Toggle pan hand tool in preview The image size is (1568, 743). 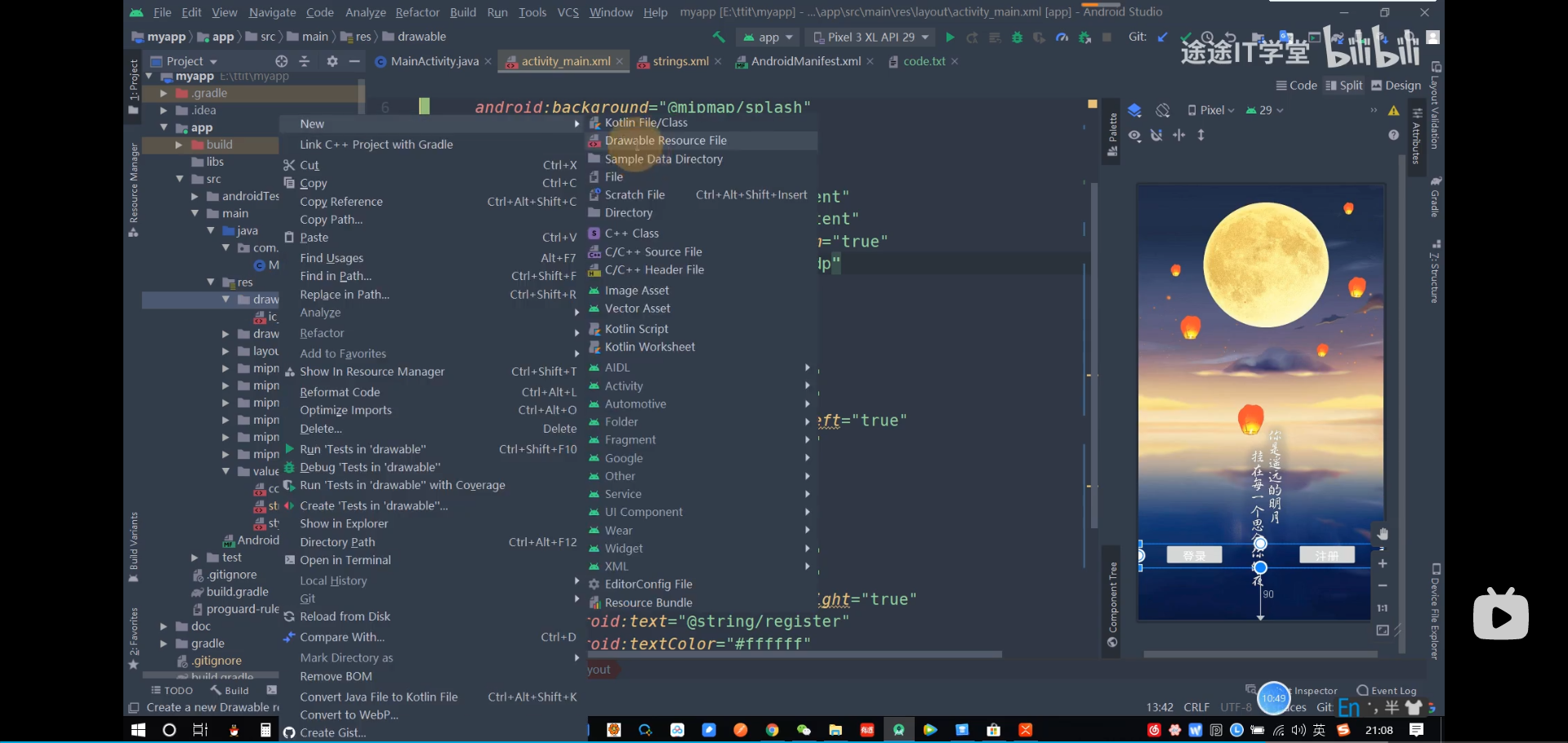[1383, 534]
